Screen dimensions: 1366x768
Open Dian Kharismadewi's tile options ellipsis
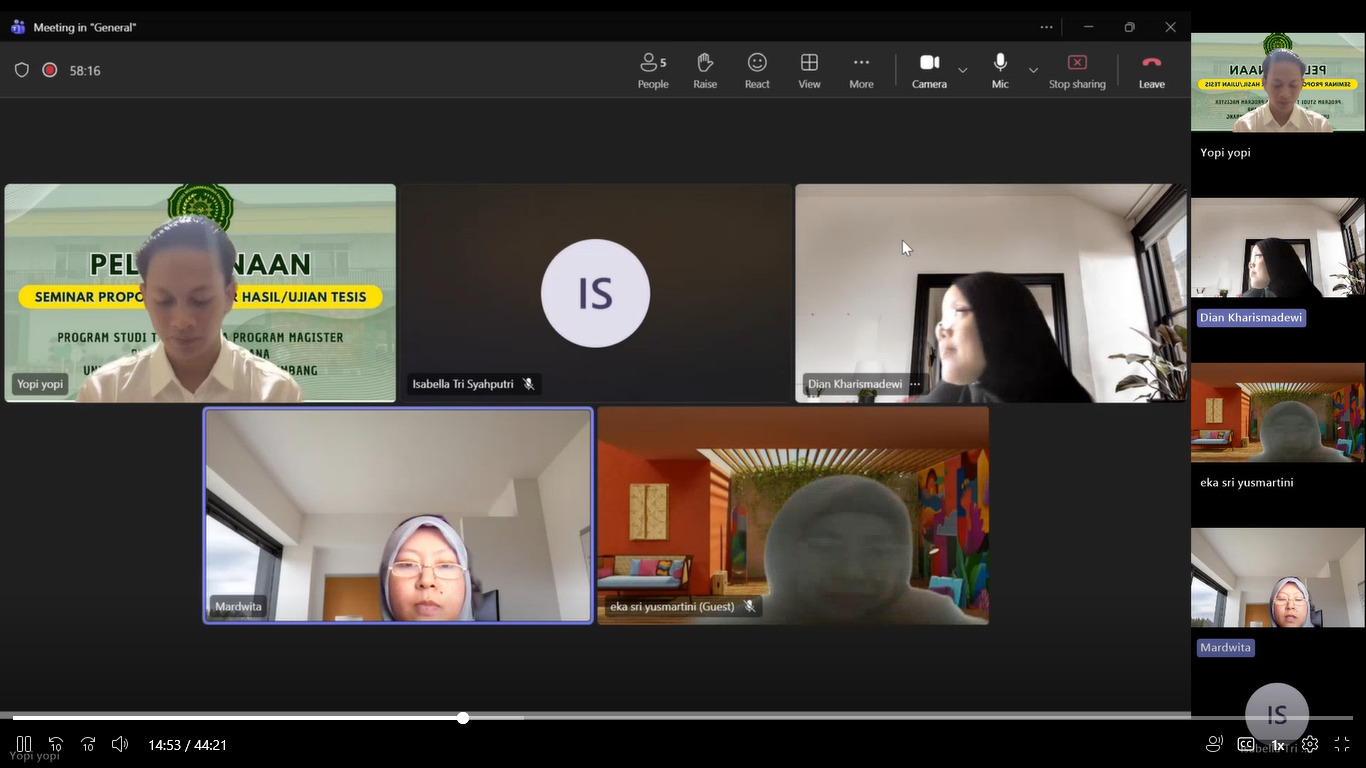click(915, 384)
